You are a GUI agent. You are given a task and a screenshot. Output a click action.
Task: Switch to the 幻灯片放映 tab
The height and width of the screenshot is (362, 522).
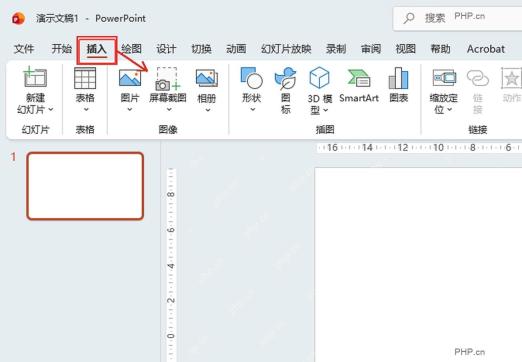pos(286,49)
